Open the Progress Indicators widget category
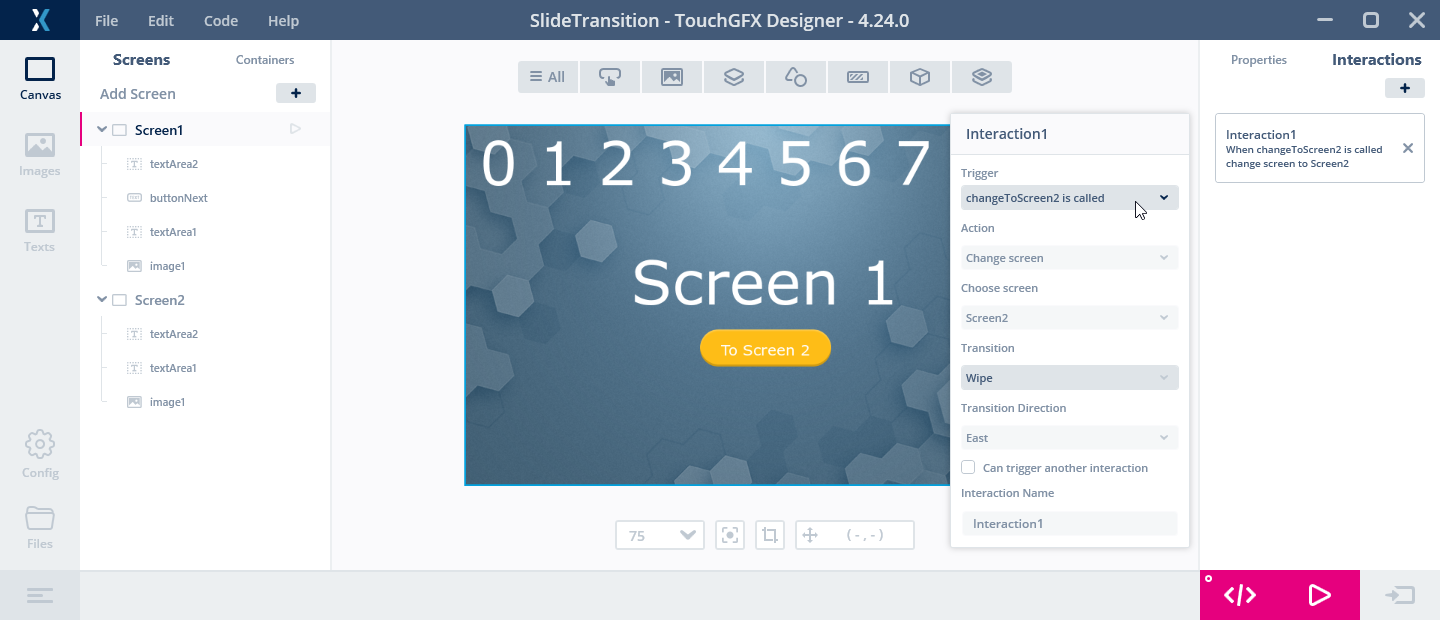1440x620 pixels. tap(858, 77)
